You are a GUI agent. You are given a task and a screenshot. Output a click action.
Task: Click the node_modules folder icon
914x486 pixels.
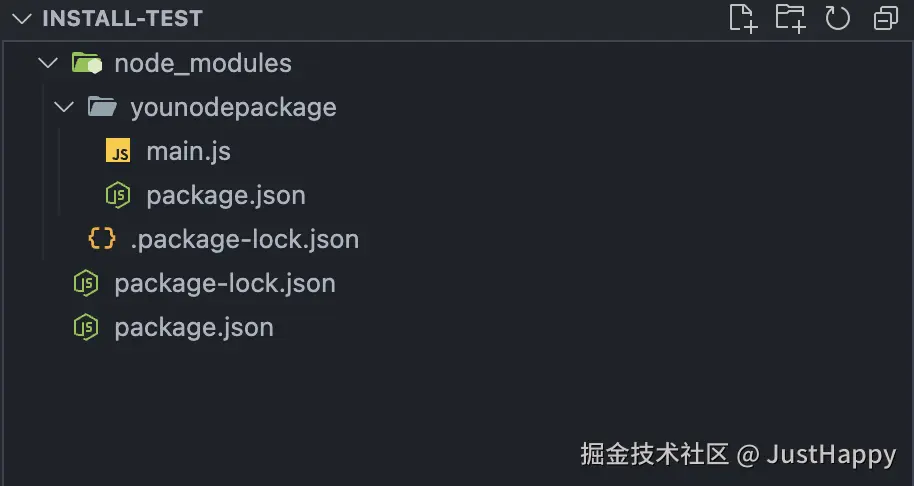point(87,64)
